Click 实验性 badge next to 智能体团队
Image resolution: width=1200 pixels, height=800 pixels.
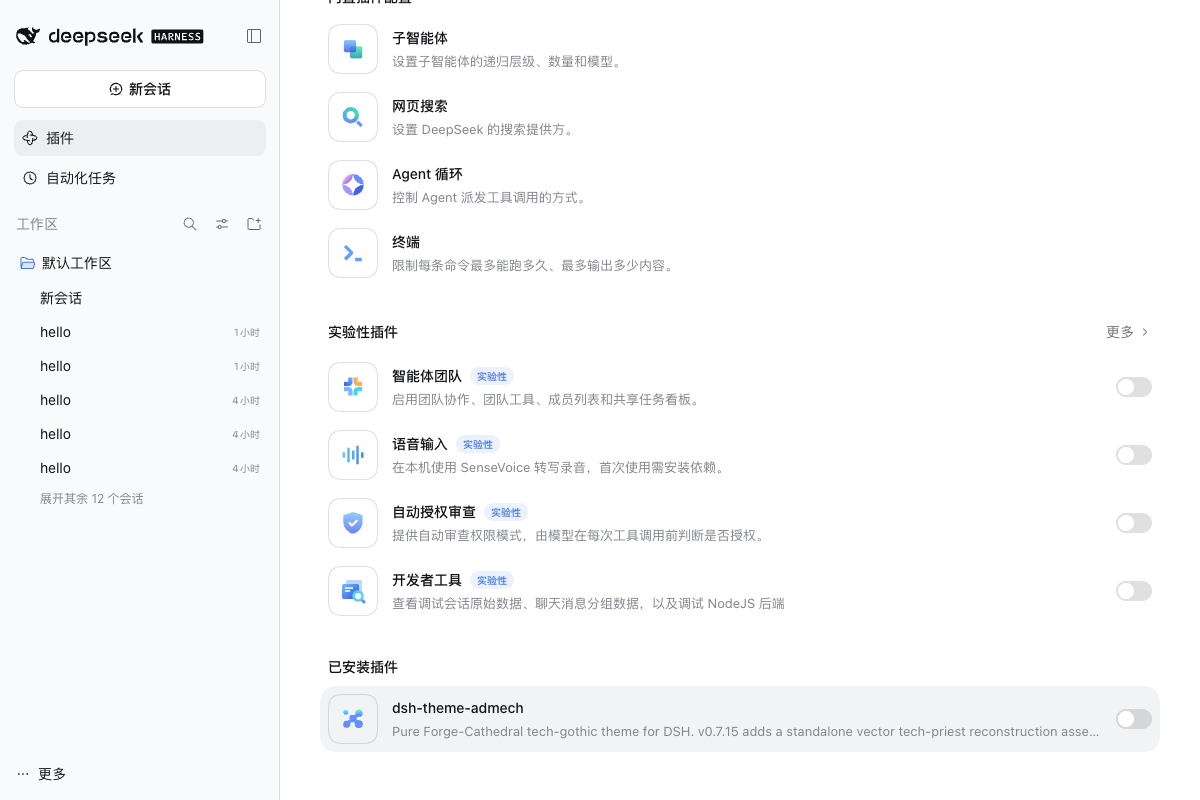tap(492, 376)
